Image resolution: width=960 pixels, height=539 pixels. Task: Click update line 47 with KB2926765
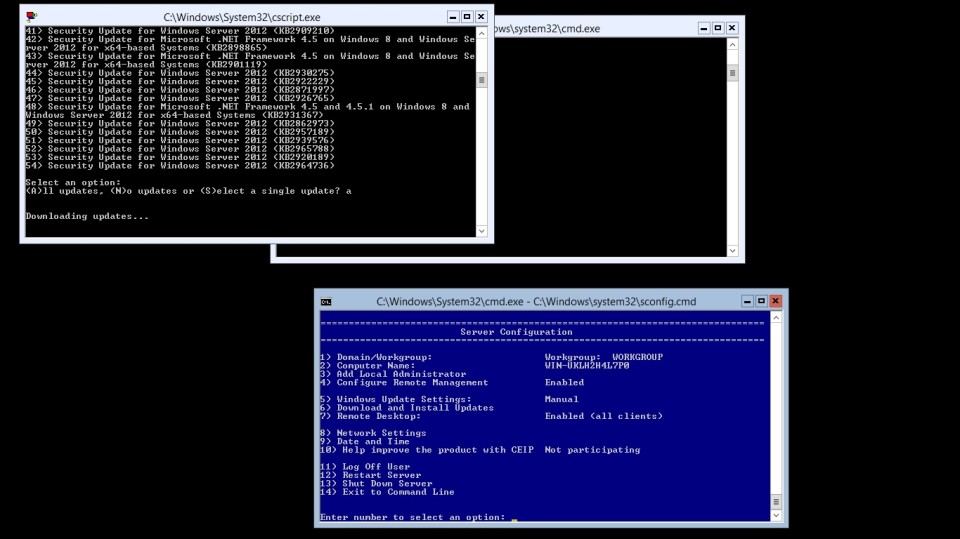pyautogui.click(x=180, y=98)
